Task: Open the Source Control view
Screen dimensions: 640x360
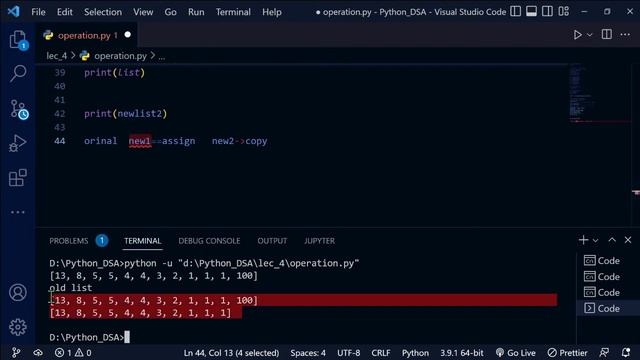Action: click(19, 109)
